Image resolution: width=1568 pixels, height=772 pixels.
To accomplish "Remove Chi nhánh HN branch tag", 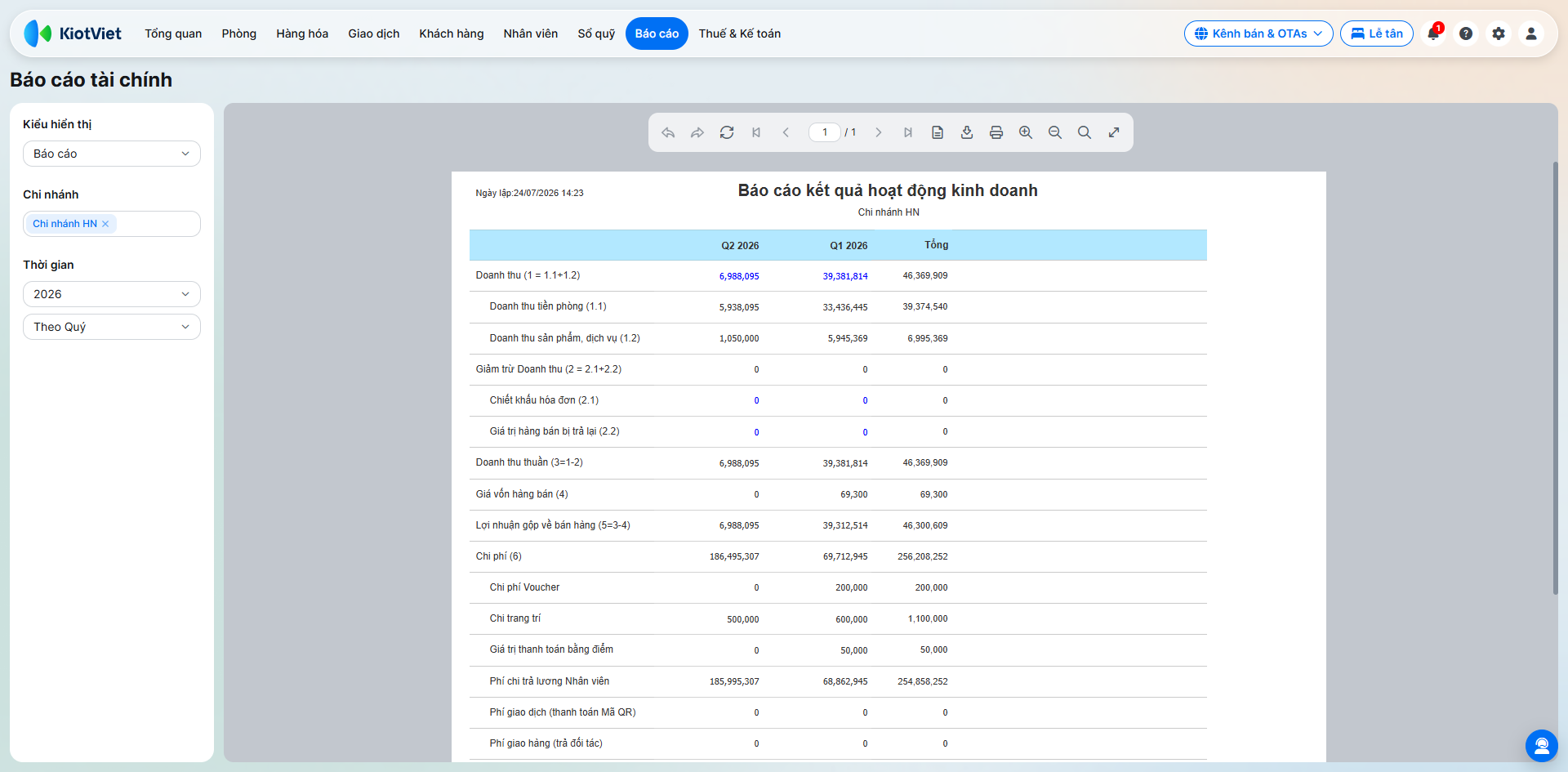I will 105,224.
